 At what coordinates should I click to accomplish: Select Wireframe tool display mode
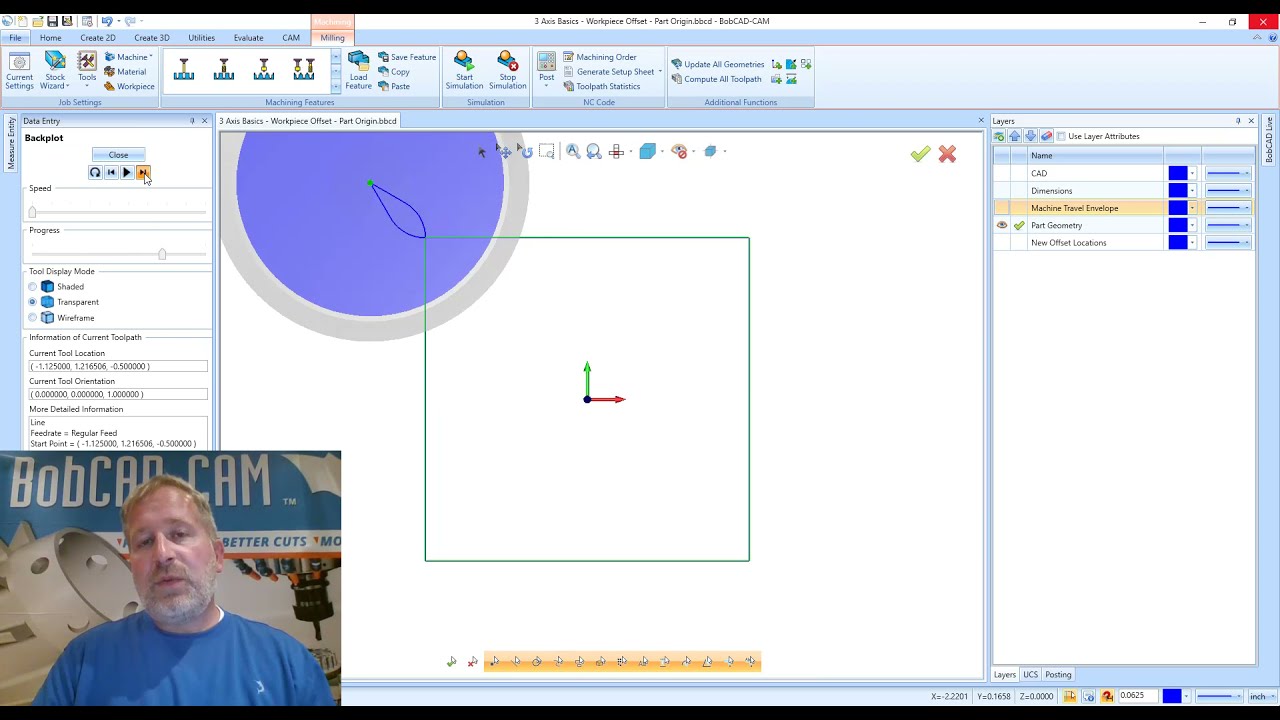[33, 318]
